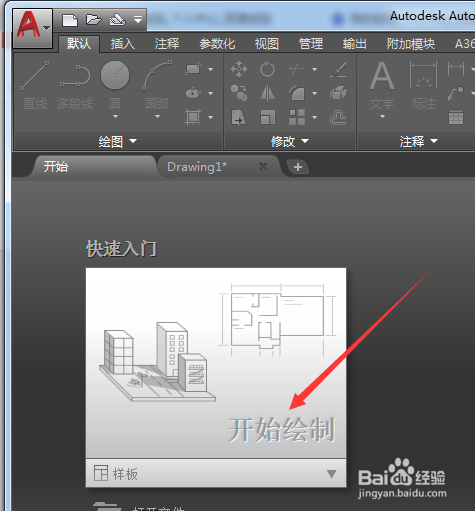Open the Rectangle tool dropdown arrow

point(210,69)
